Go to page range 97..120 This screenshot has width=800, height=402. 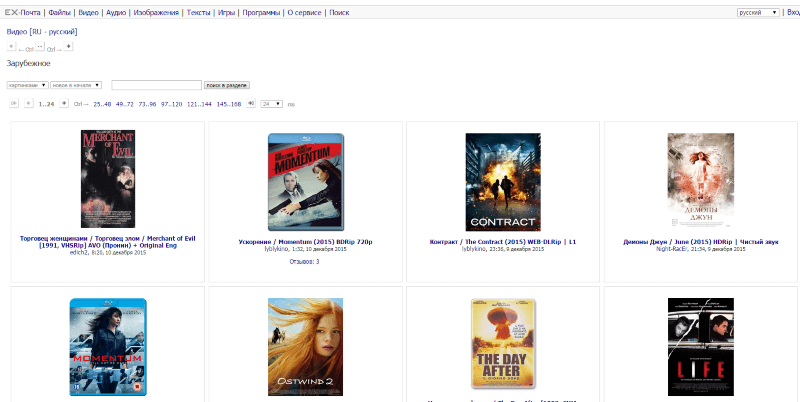click(171, 104)
